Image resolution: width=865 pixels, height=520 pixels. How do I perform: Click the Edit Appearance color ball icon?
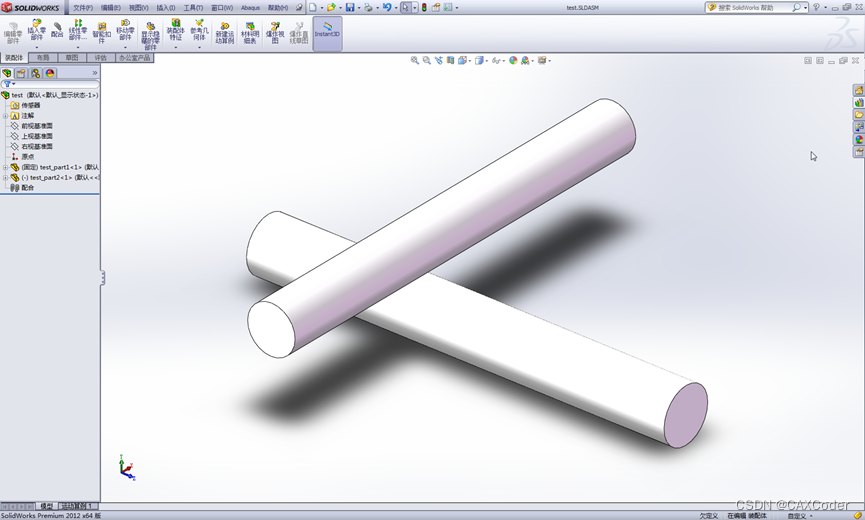[513, 60]
